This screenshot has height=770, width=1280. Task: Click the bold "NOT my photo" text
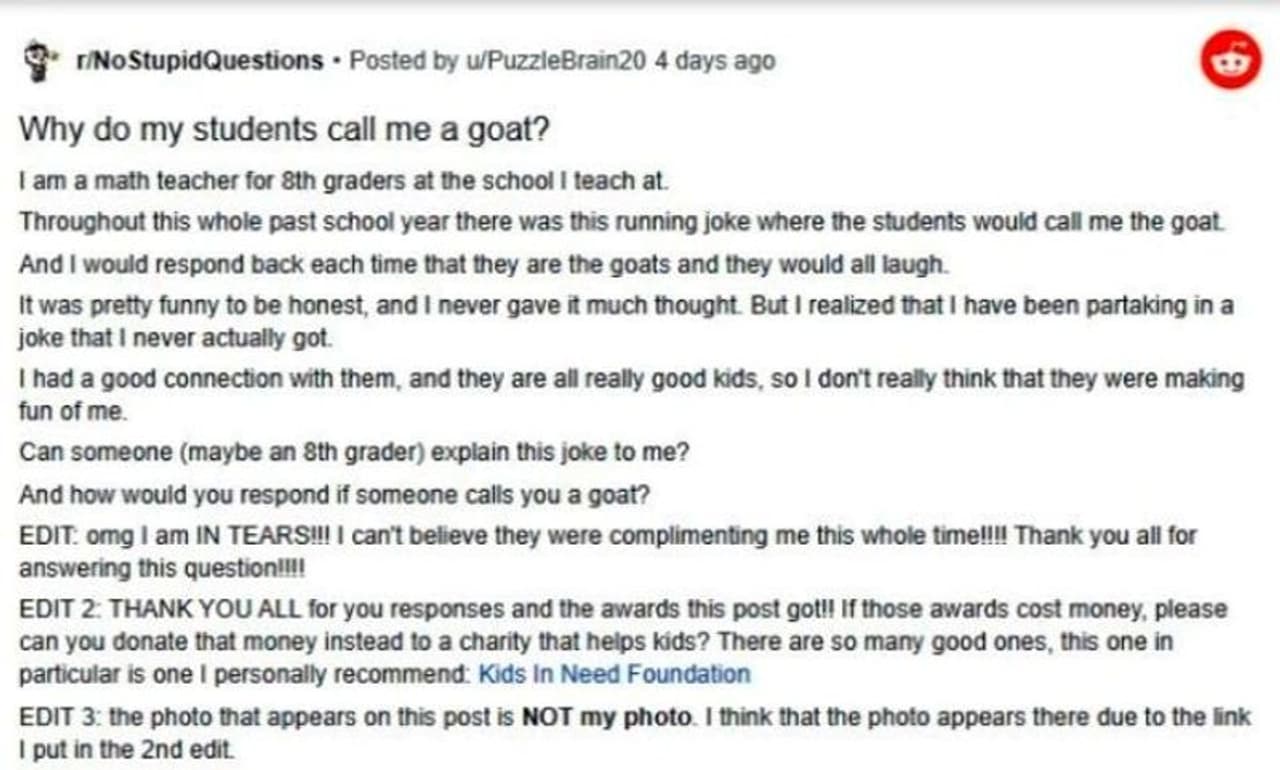[606, 717]
